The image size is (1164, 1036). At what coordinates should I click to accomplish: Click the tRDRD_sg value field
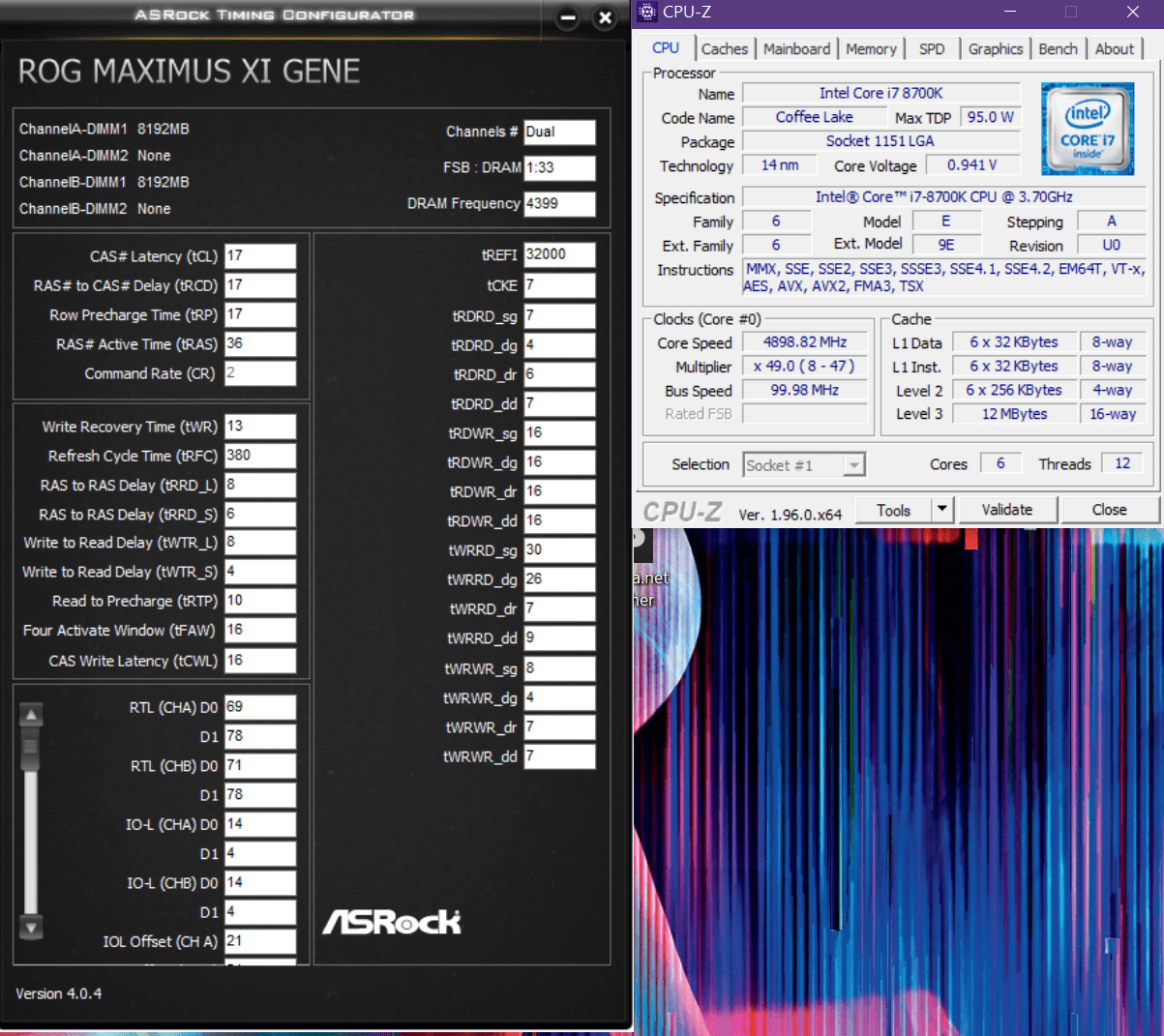point(560,316)
